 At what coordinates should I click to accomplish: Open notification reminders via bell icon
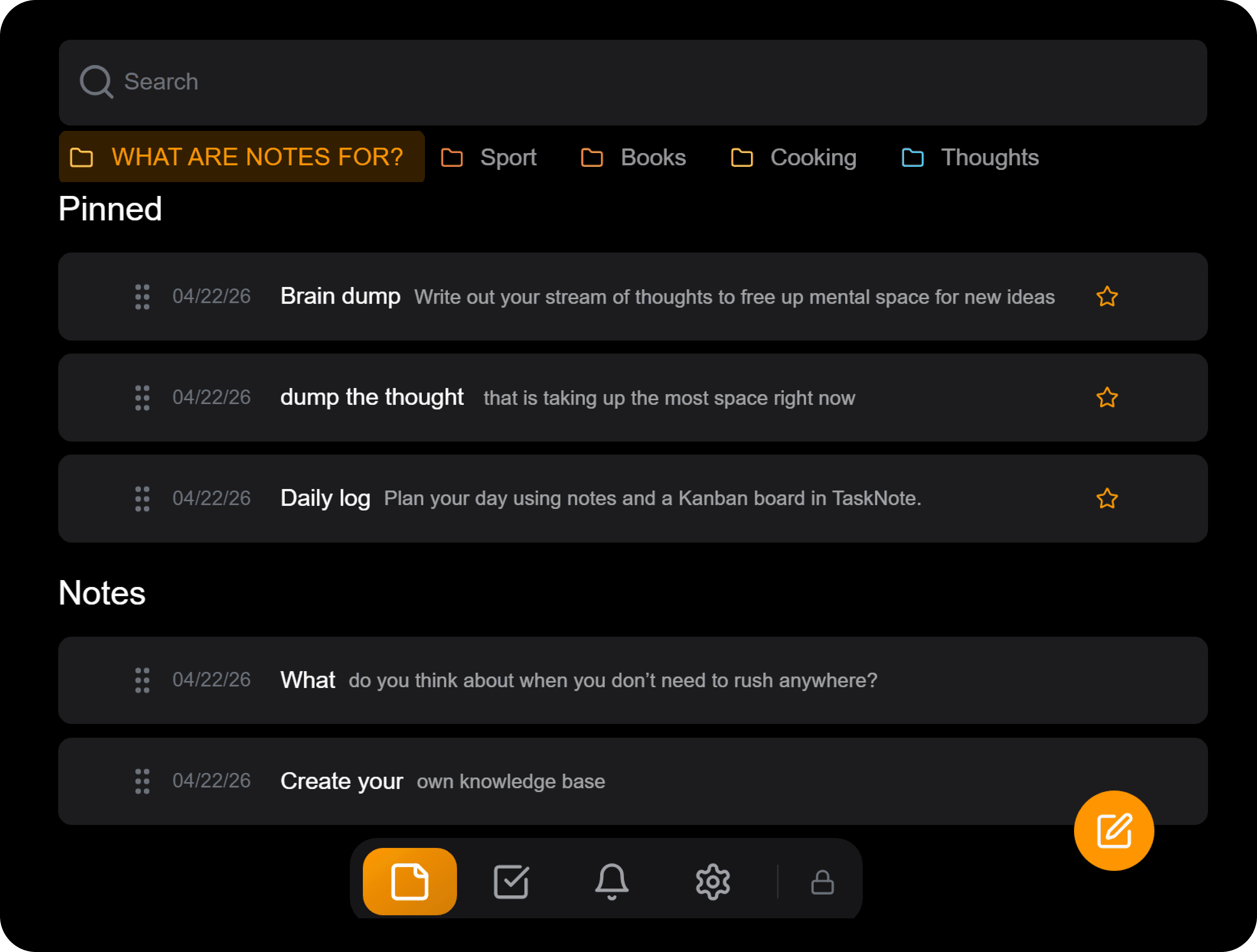(x=611, y=881)
